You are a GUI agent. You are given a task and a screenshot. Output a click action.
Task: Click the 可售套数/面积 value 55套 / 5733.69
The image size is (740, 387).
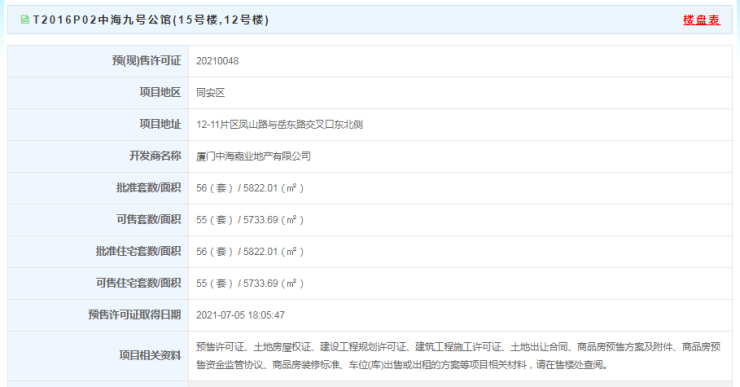click(x=250, y=219)
